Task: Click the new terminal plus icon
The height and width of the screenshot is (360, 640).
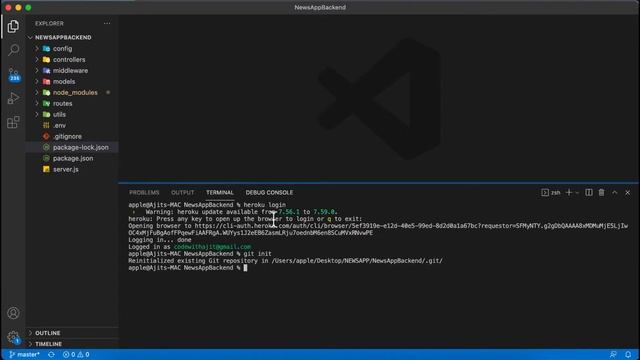Action: tap(569, 192)
